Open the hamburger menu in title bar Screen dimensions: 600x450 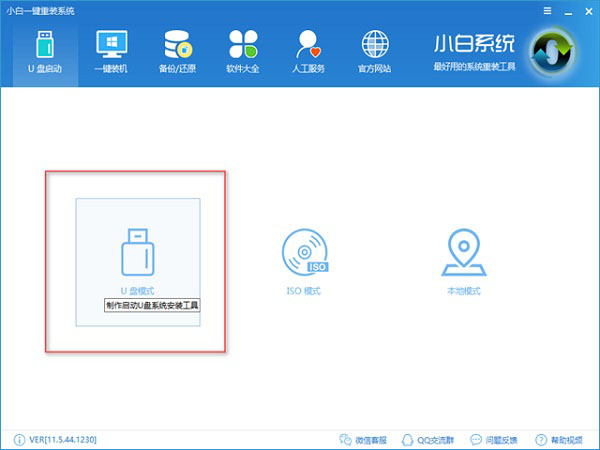pyautogui.click(x=548, y=11)
